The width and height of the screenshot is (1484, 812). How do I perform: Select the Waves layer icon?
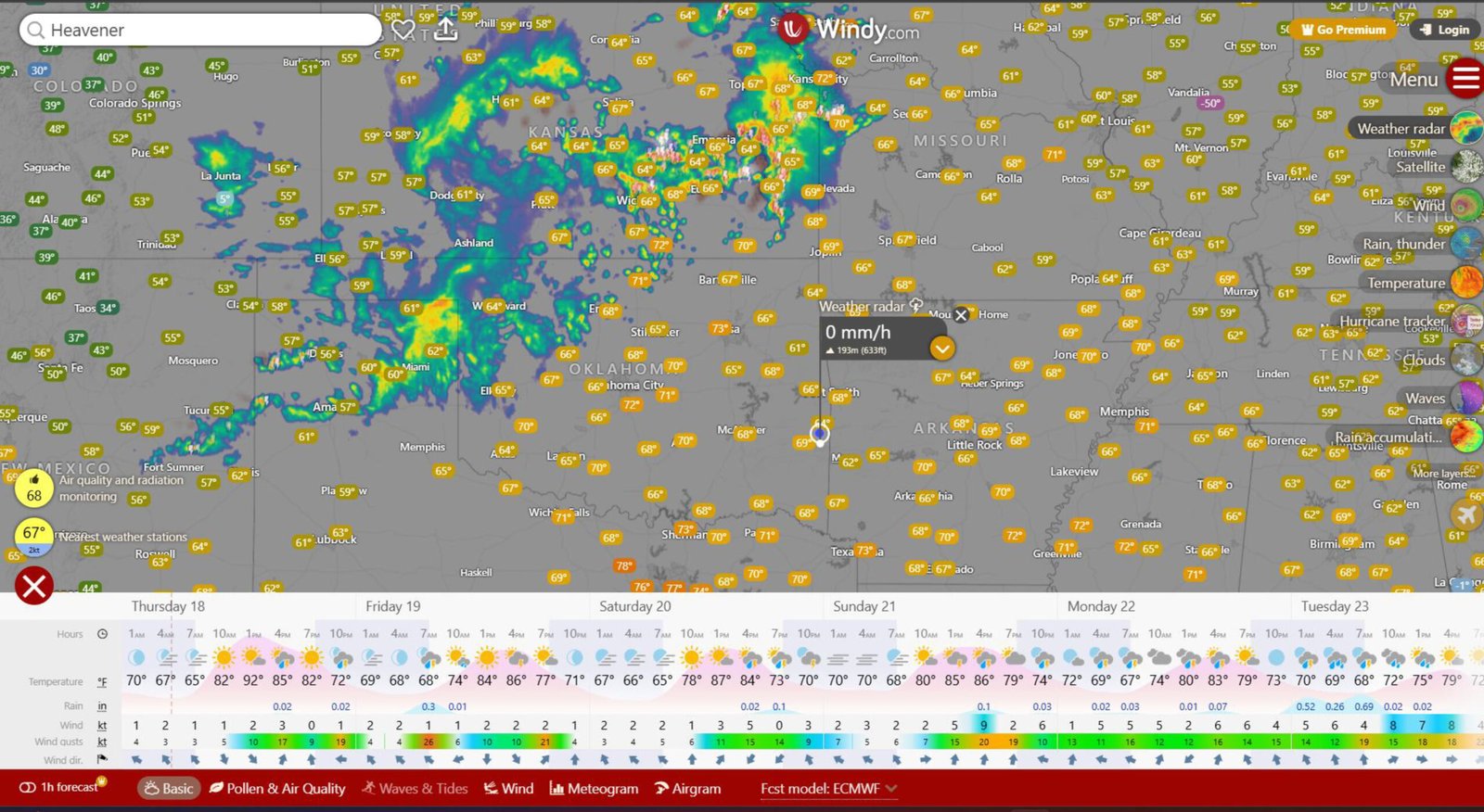point(1466,398)
